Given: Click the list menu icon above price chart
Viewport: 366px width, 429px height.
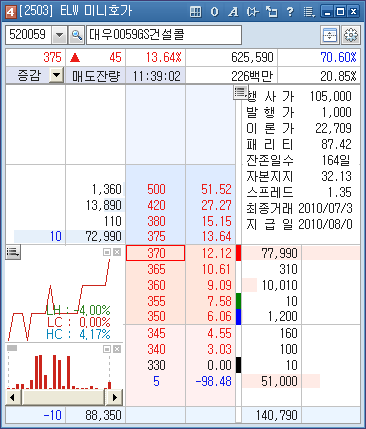Looking at the screenshot, I should click(13, 252).
